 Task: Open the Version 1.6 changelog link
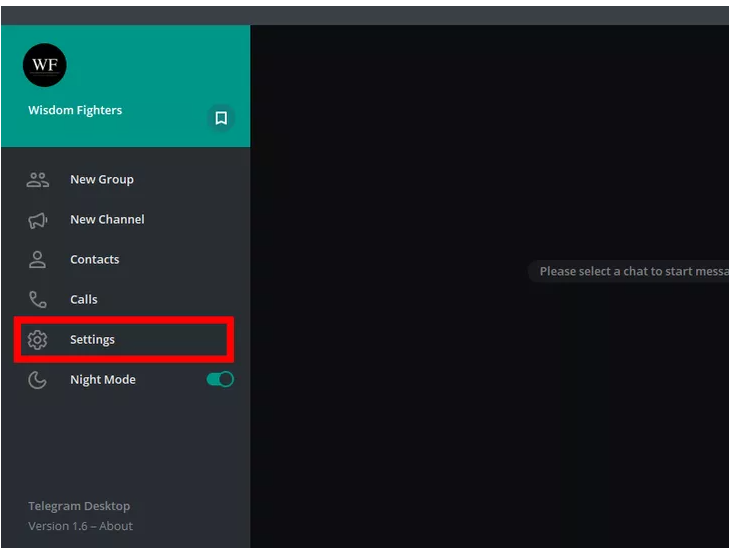[x=59, y=526]
